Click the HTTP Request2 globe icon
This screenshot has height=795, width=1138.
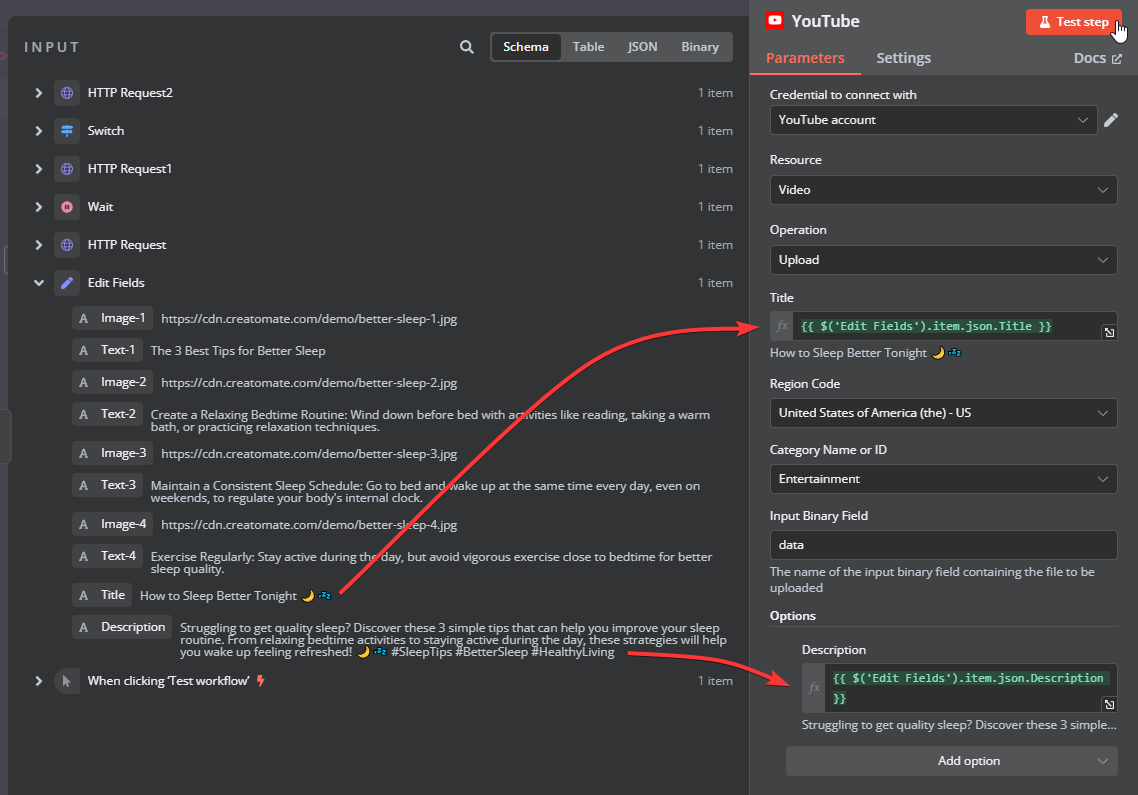pyautogui.click(x=67, y=93)
